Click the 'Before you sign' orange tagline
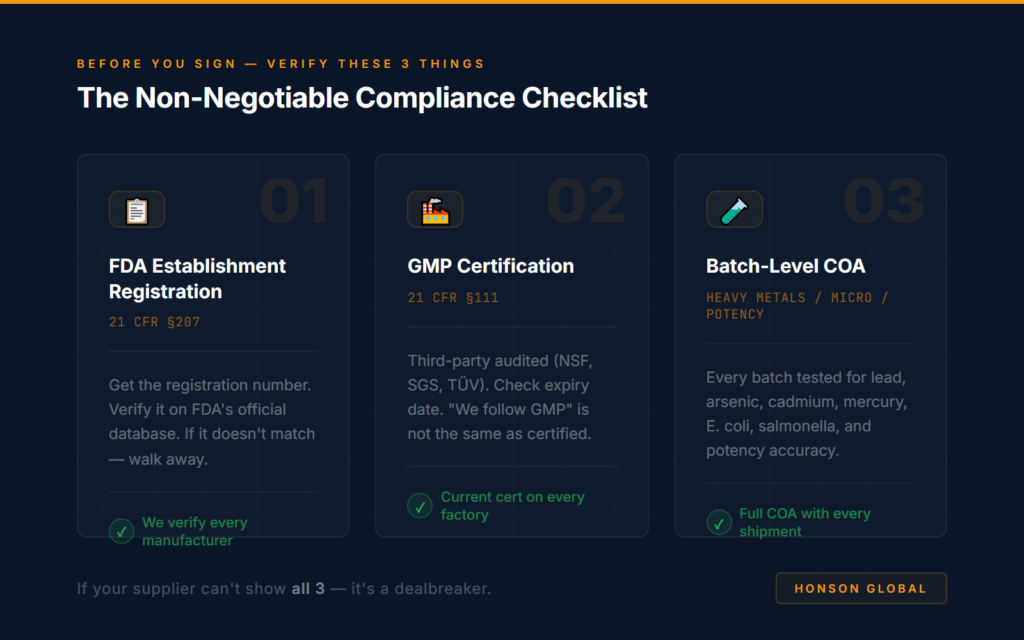Image resolution: width=1024 pixels, height=640 pixels. point(280,64)
